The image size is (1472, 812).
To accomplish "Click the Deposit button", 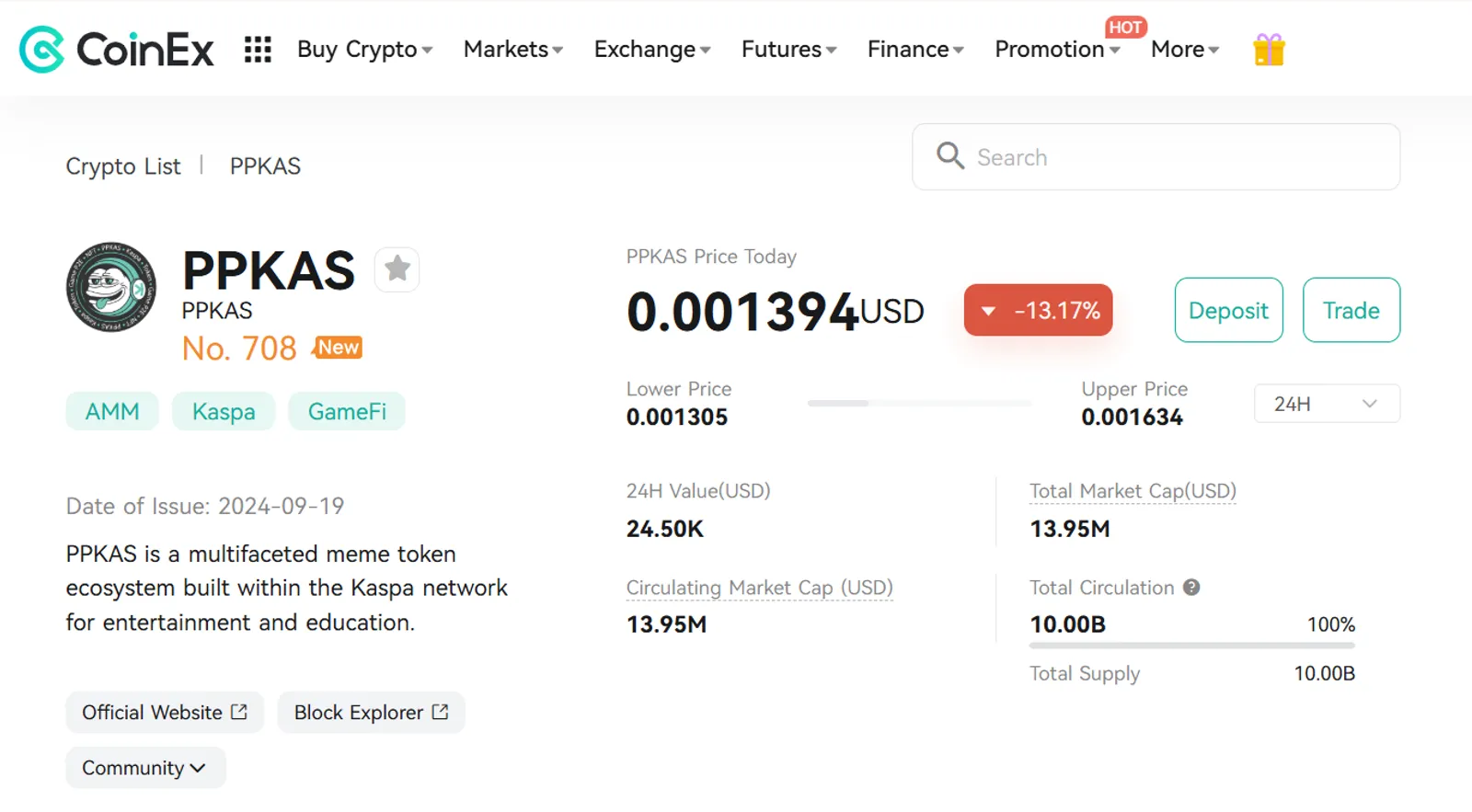I will (1228, 310).
